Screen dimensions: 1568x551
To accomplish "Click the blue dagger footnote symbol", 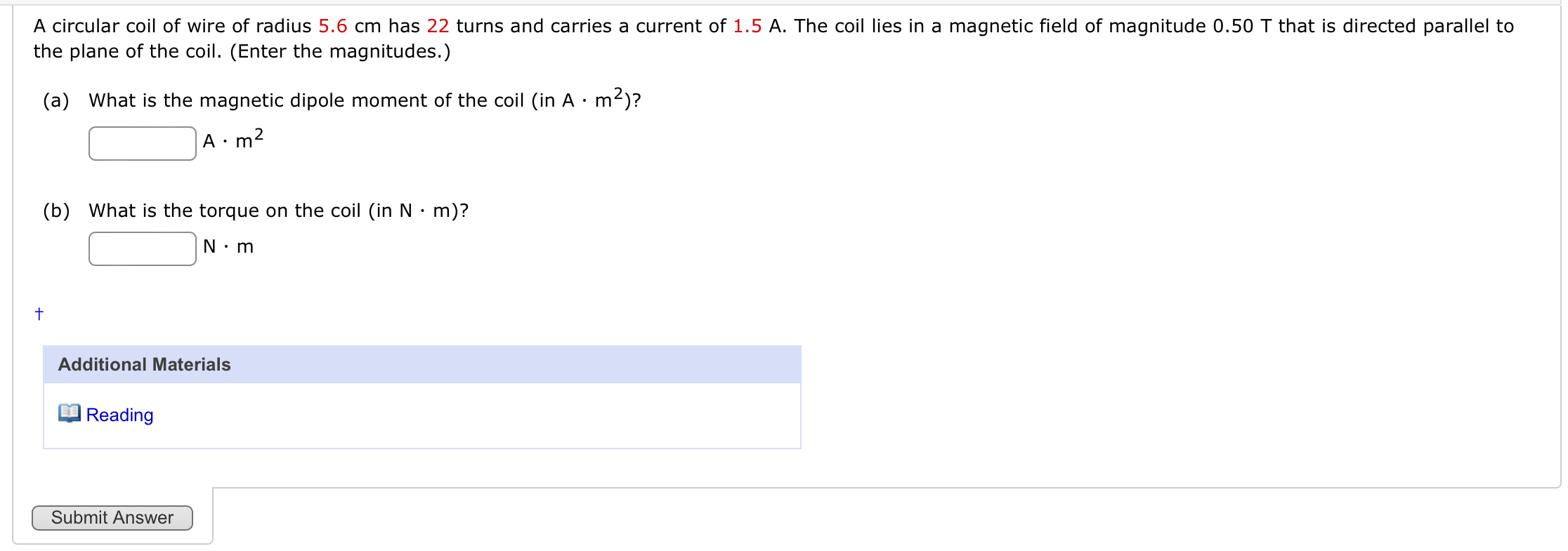I will (39, 314).
